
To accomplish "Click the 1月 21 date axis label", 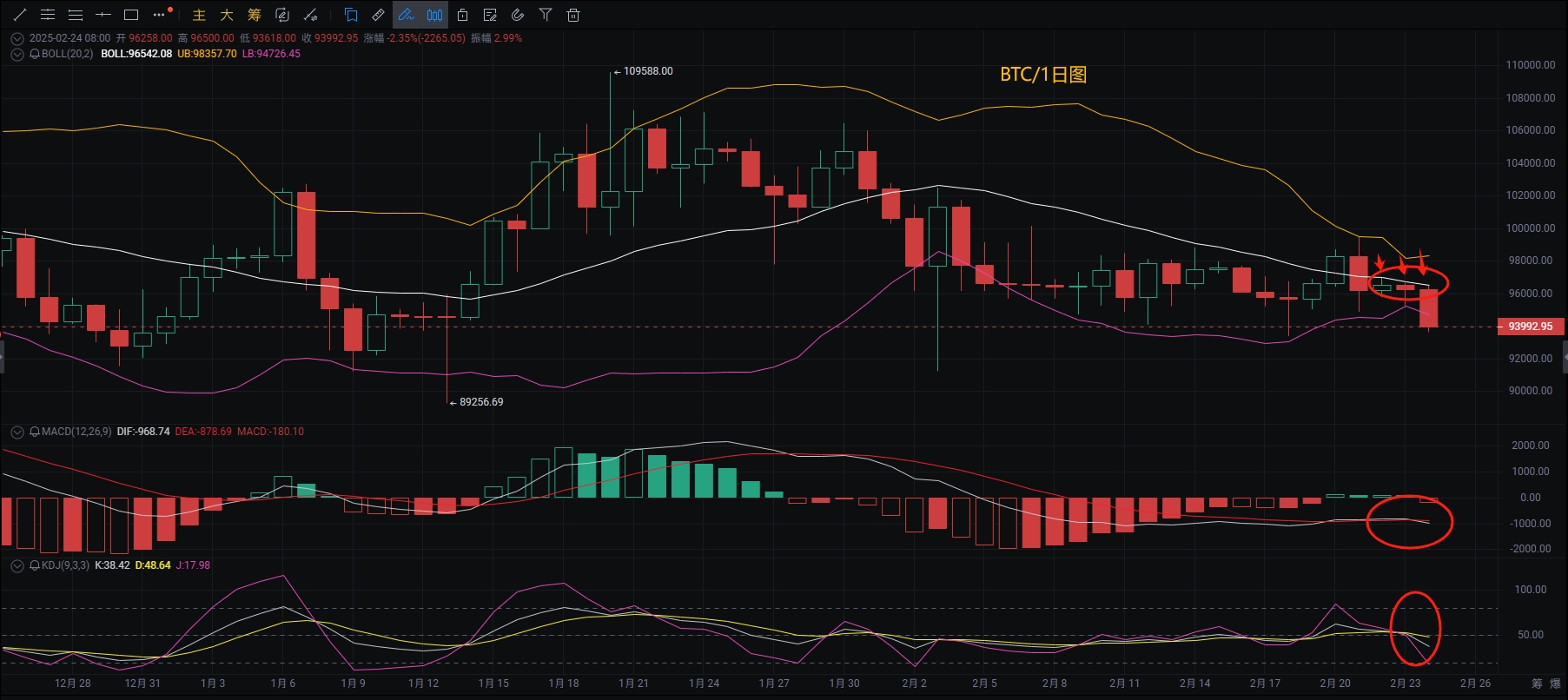I will (633, 683).
